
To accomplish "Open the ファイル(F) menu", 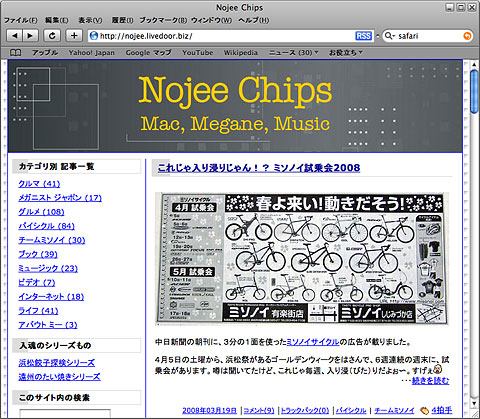I will [21, 20].
